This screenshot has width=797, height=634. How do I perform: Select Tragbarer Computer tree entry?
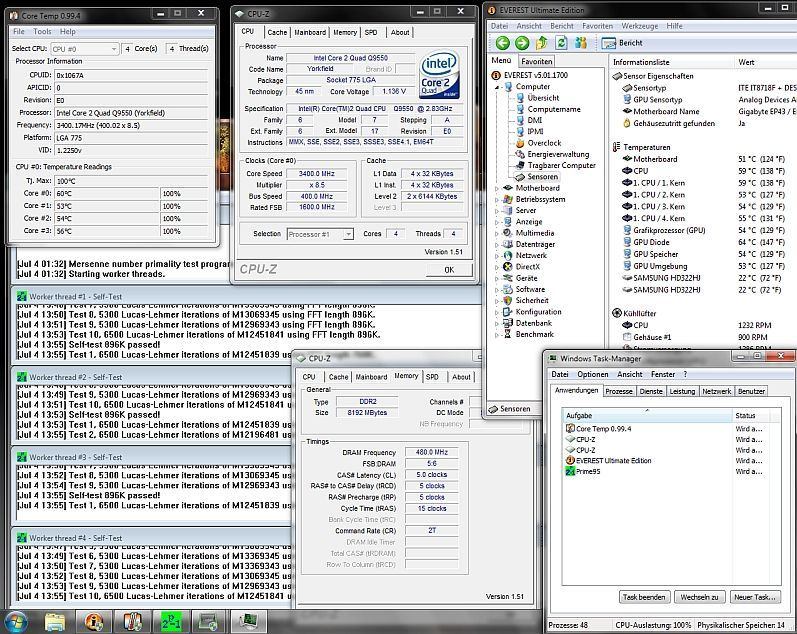(561, 165)
